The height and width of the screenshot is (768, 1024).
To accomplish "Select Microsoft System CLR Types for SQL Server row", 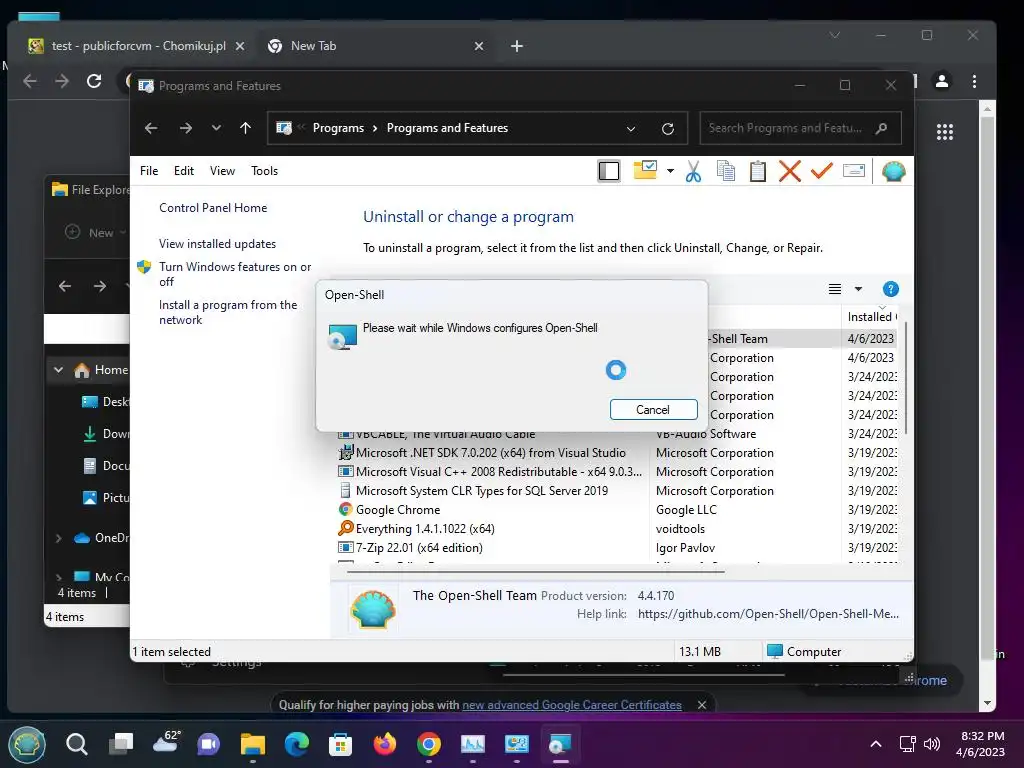I will coord(482,490).
